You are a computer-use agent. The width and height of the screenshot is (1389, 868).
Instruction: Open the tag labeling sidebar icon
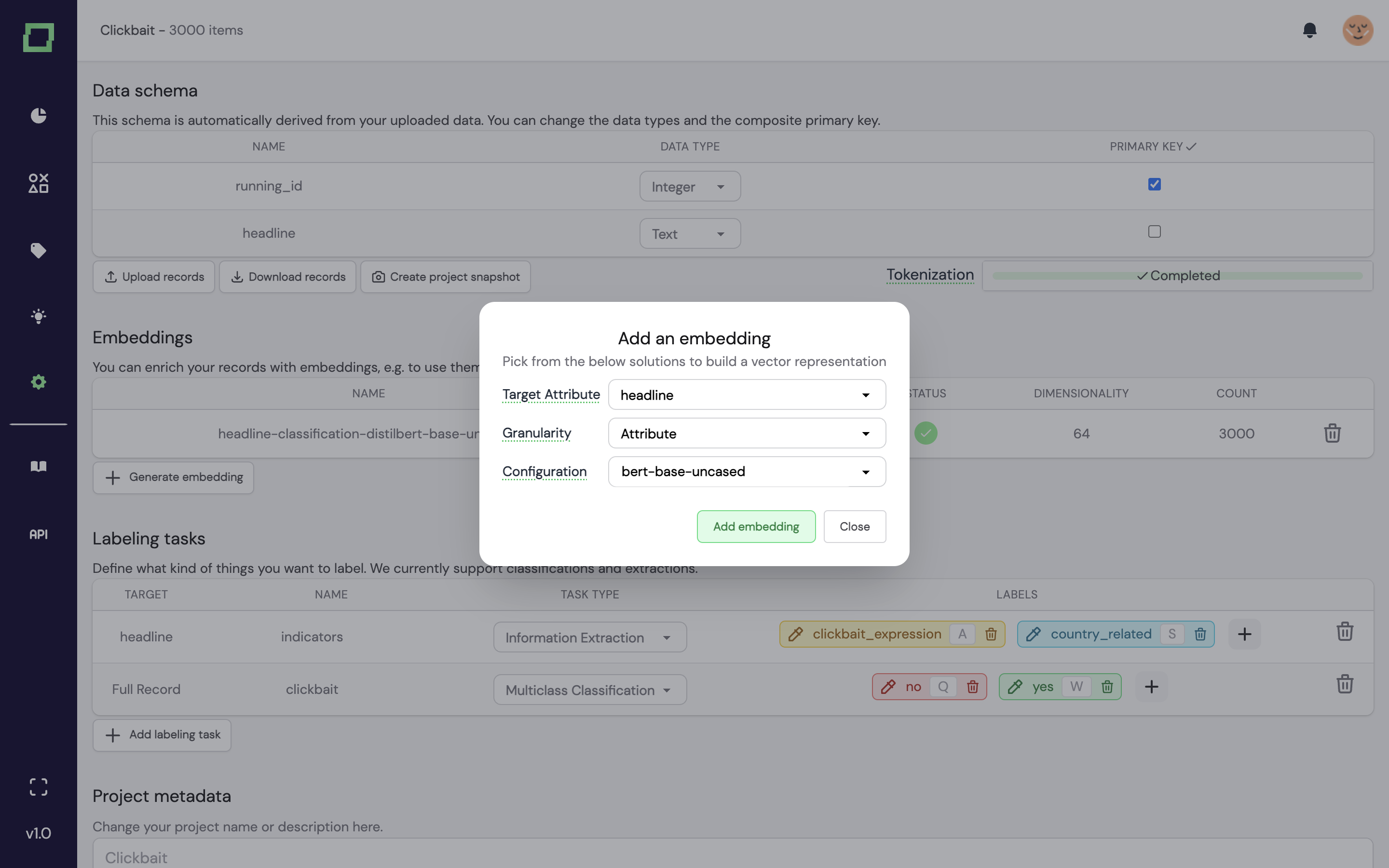[x=39, y=250]
